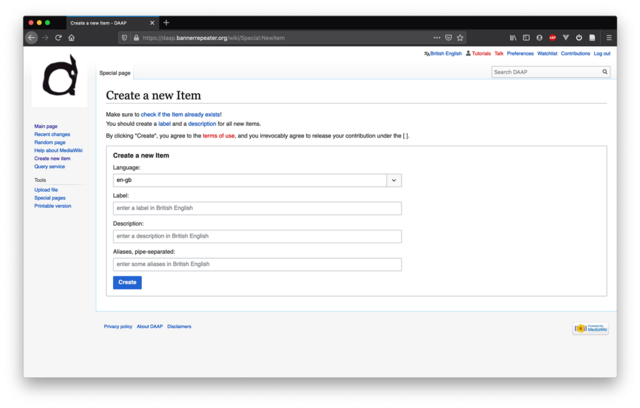Open Recent changes in sidebar
Screen dimensions: 640x408
tap(52, 134)
